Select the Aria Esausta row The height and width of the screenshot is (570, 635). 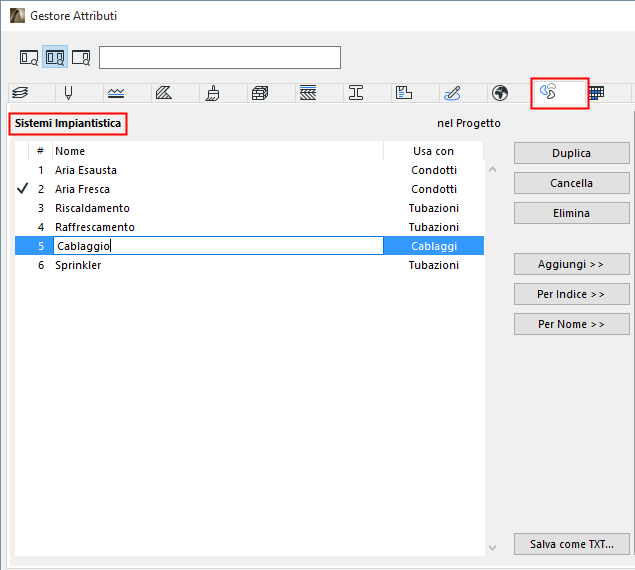coord(249,170)
